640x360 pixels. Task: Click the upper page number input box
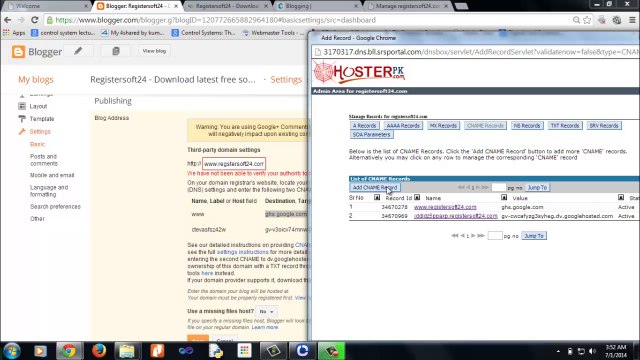[498, 187]
